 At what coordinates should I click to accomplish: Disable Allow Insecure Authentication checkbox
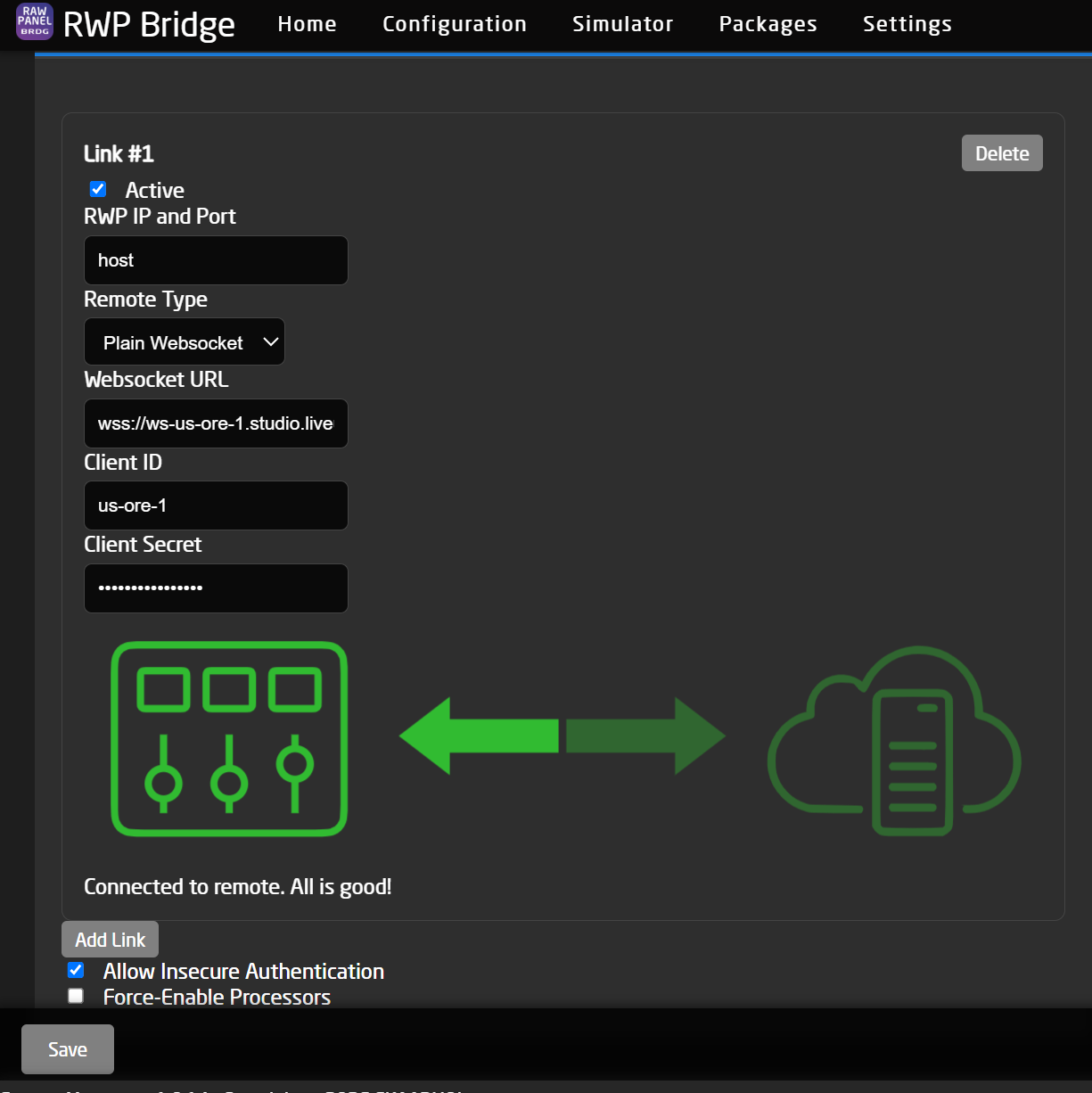coord(76,971)
